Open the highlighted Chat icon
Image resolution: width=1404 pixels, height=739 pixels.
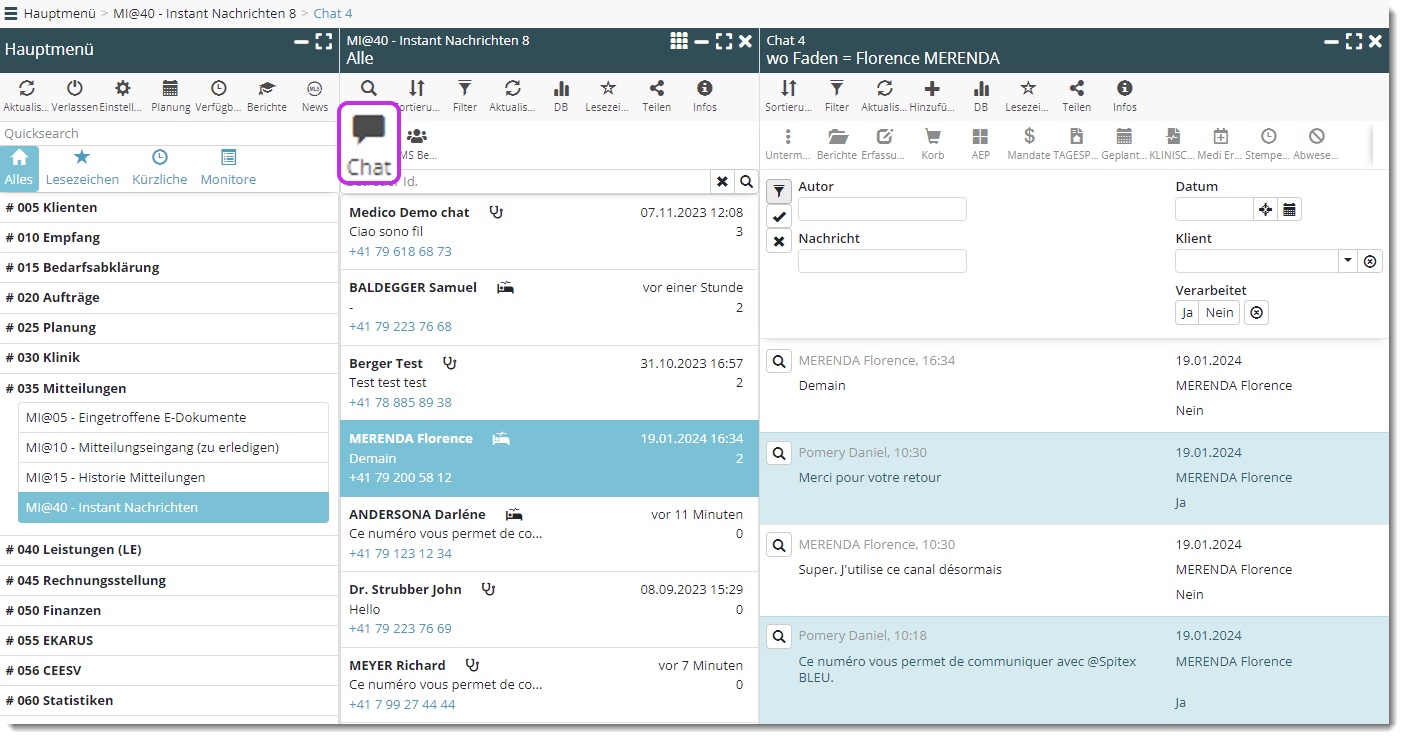(x=369, y=143)
